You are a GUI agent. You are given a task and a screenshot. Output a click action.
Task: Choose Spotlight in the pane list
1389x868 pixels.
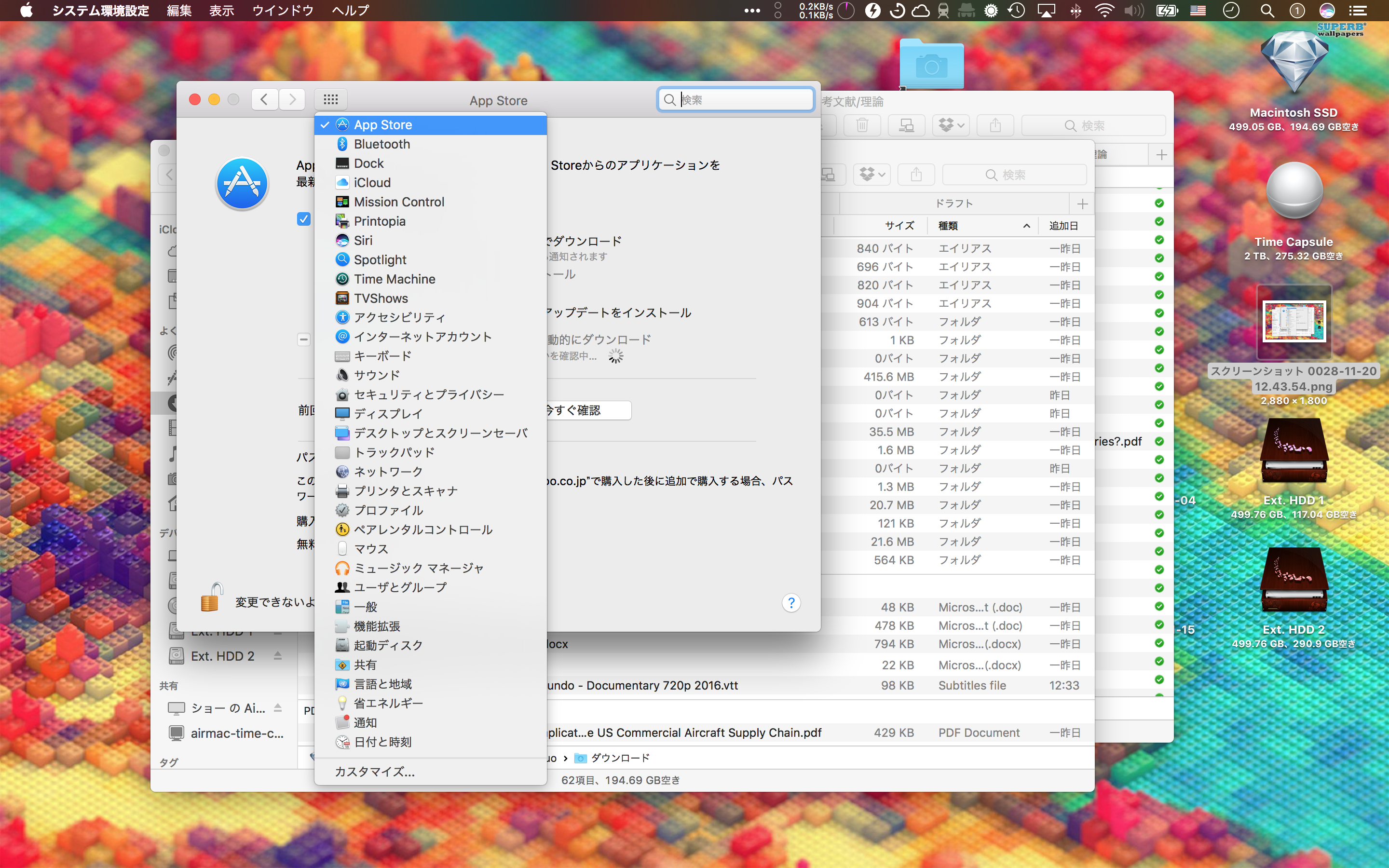[x=431, y=260]
